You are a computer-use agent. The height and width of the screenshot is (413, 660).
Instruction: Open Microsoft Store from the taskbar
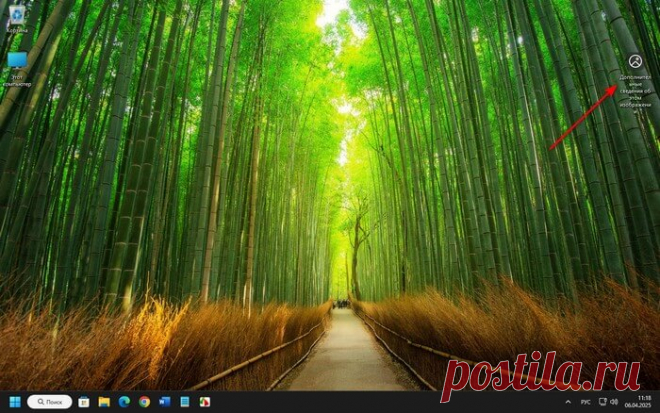(84, 401)
